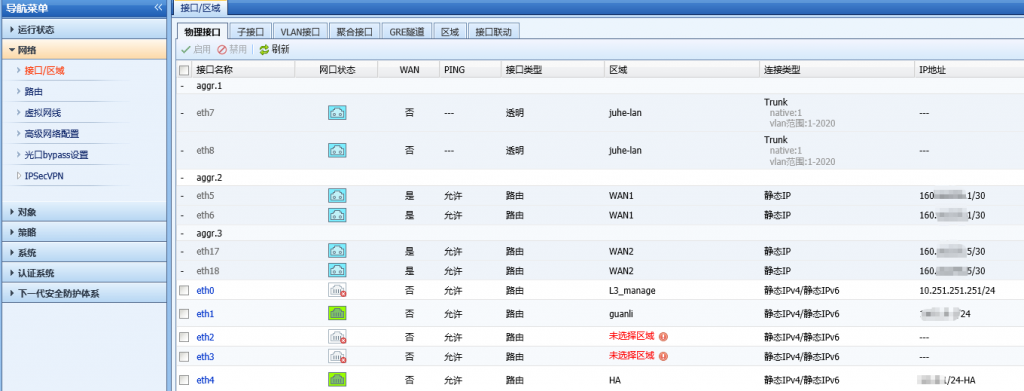Viewport: 1024px width, 391px height.
Task: Check the eth0 row checkbox
Action: [184, 290]
